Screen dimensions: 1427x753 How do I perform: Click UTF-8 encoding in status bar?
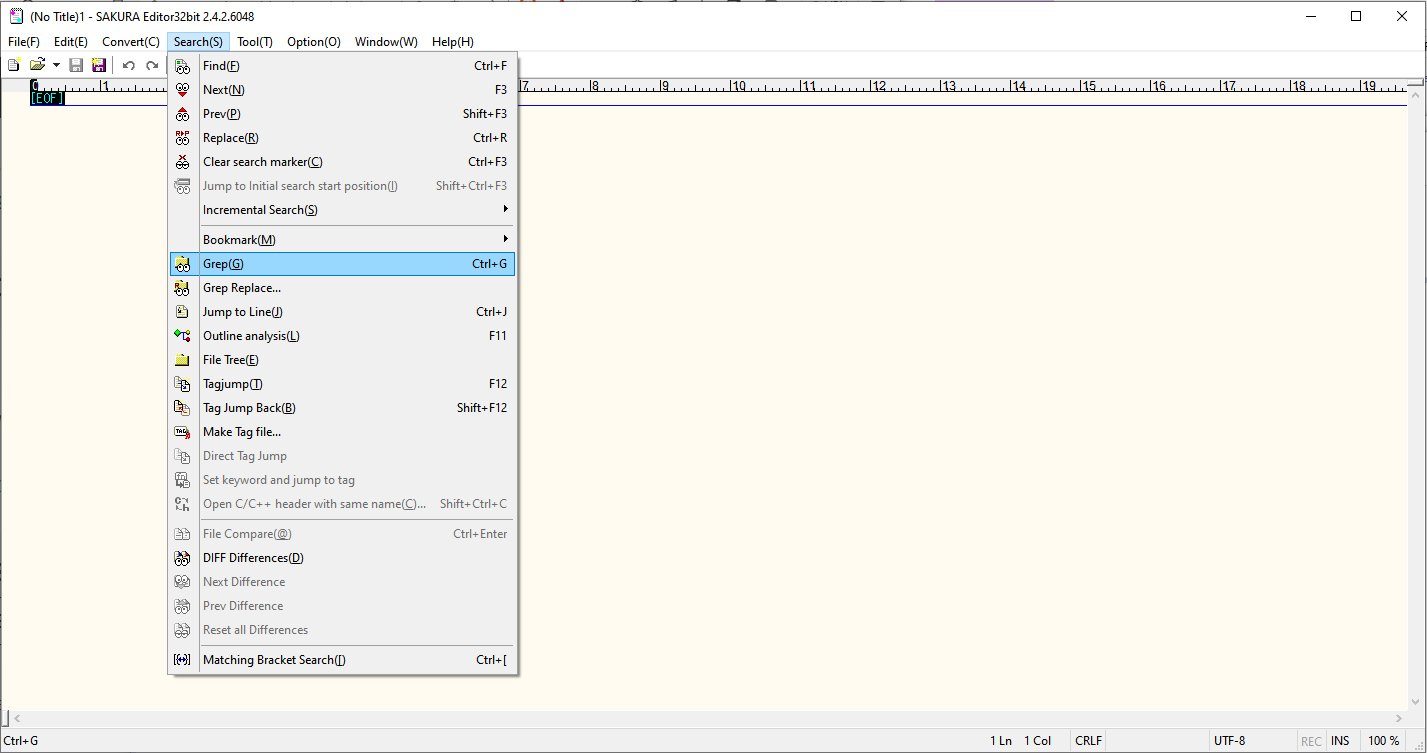tap(1229, 741)
